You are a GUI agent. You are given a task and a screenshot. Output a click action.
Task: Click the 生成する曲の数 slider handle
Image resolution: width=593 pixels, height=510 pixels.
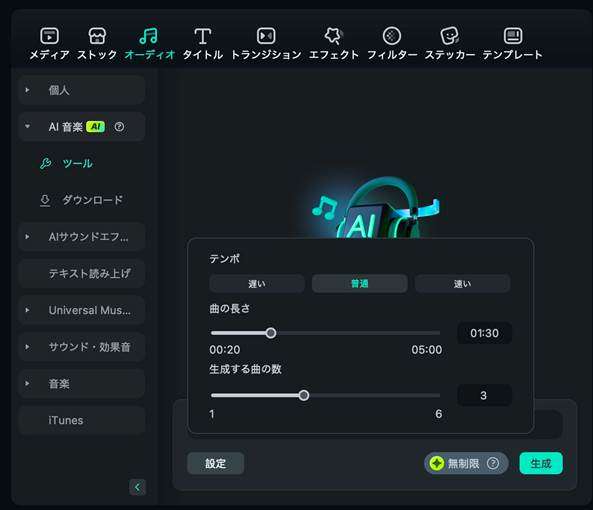point(303,395)
